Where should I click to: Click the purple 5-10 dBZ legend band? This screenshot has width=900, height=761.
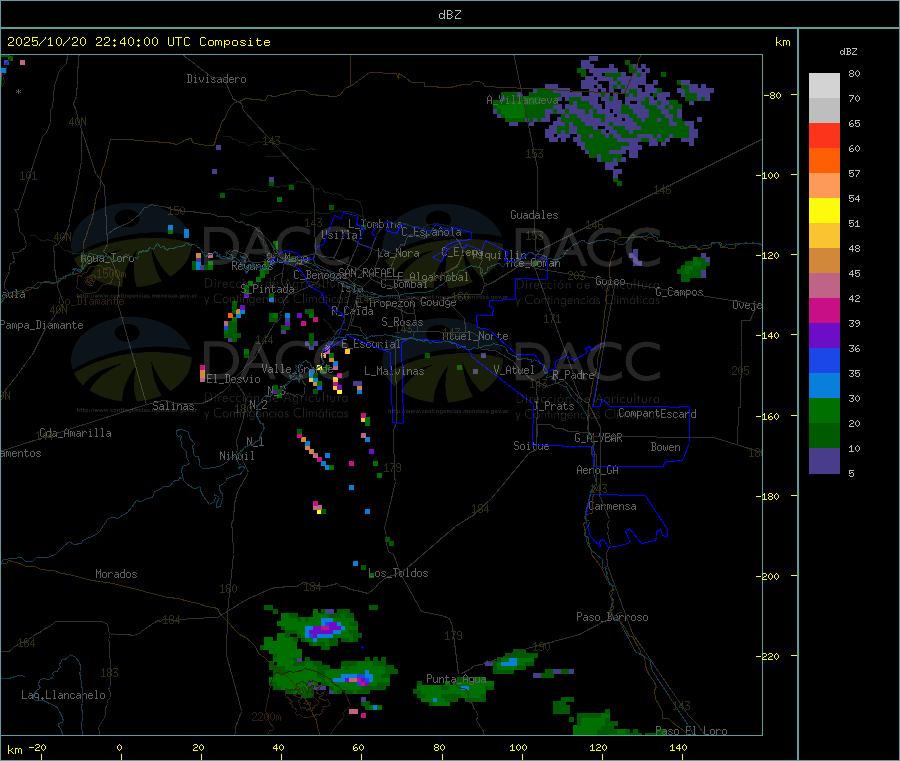tap(824, 461)
